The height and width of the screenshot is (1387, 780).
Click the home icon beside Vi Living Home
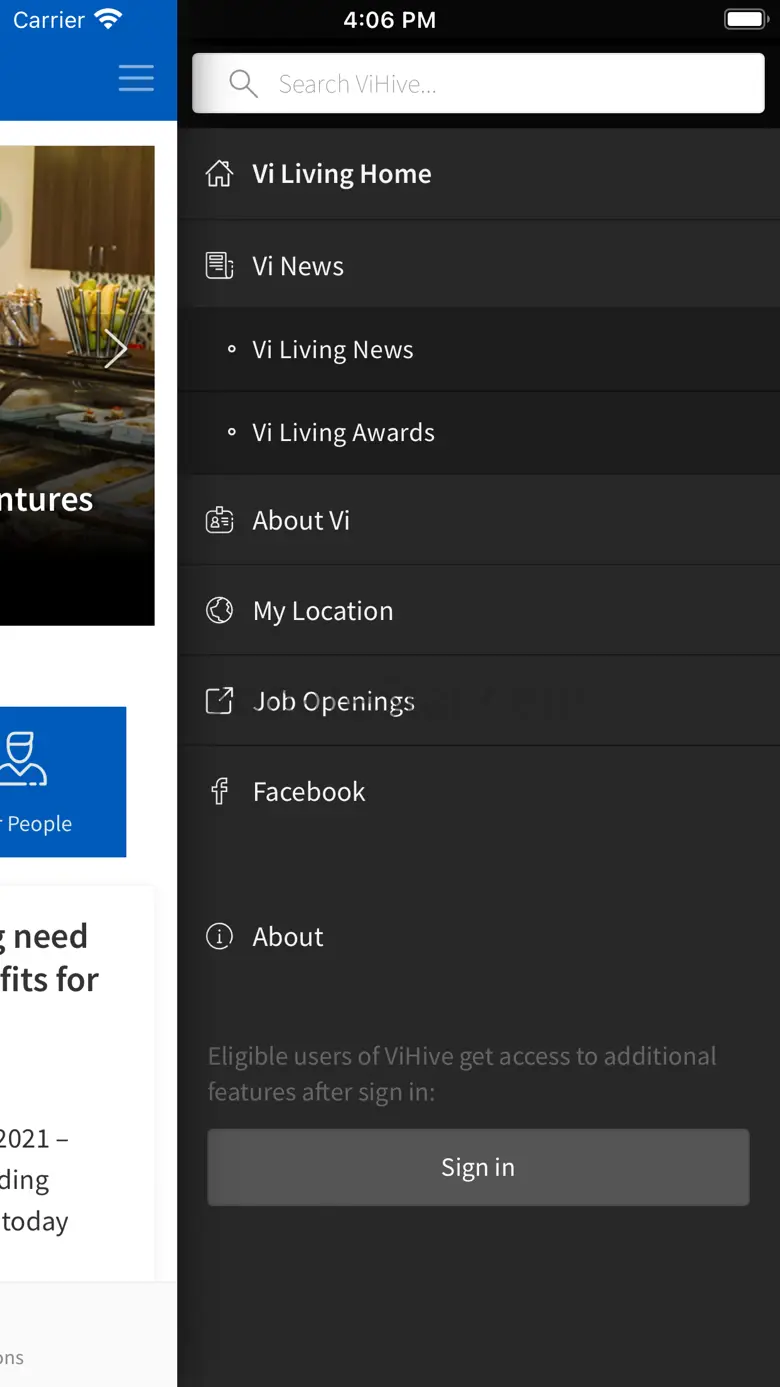219,174
